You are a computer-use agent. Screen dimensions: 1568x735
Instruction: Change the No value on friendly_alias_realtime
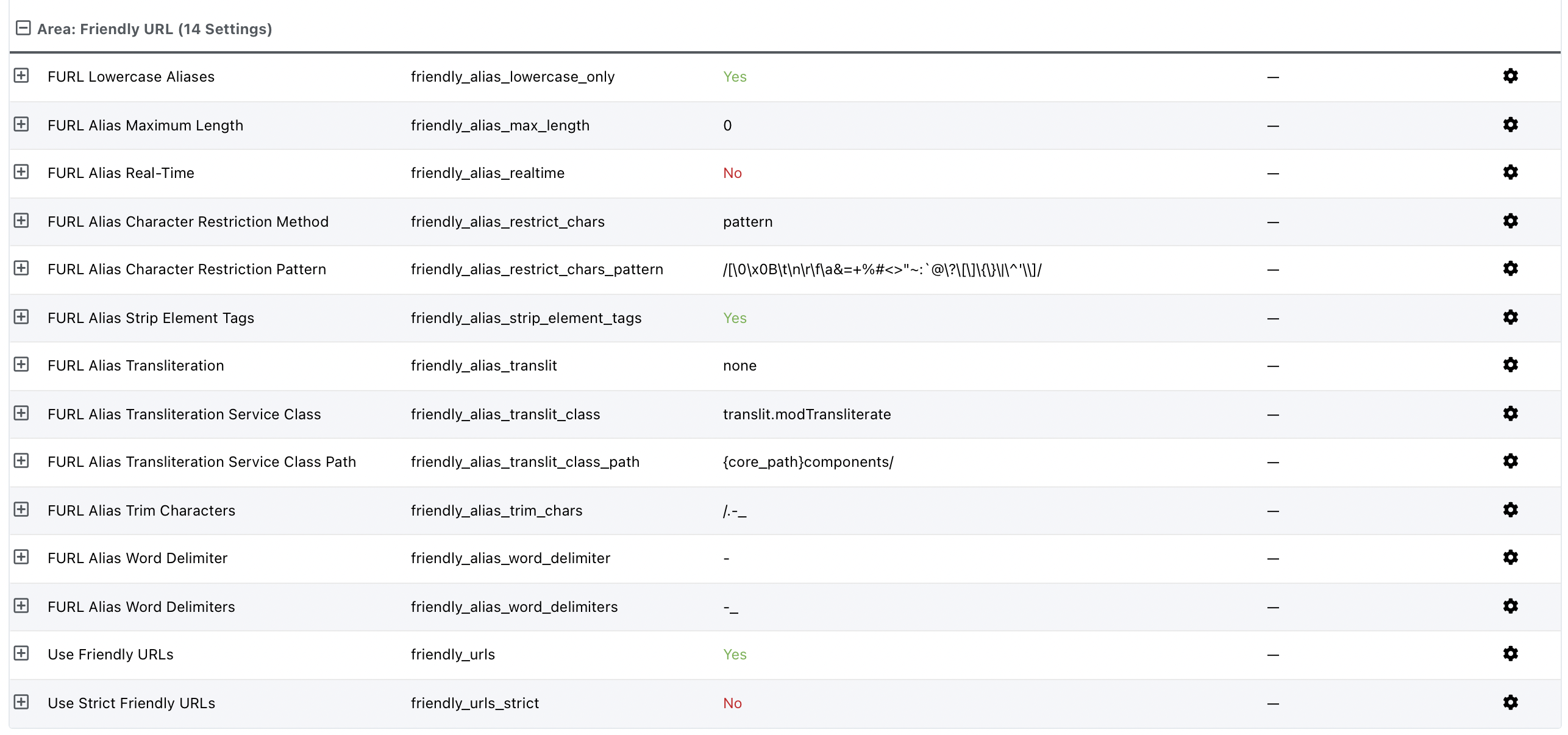coord(732,172)
